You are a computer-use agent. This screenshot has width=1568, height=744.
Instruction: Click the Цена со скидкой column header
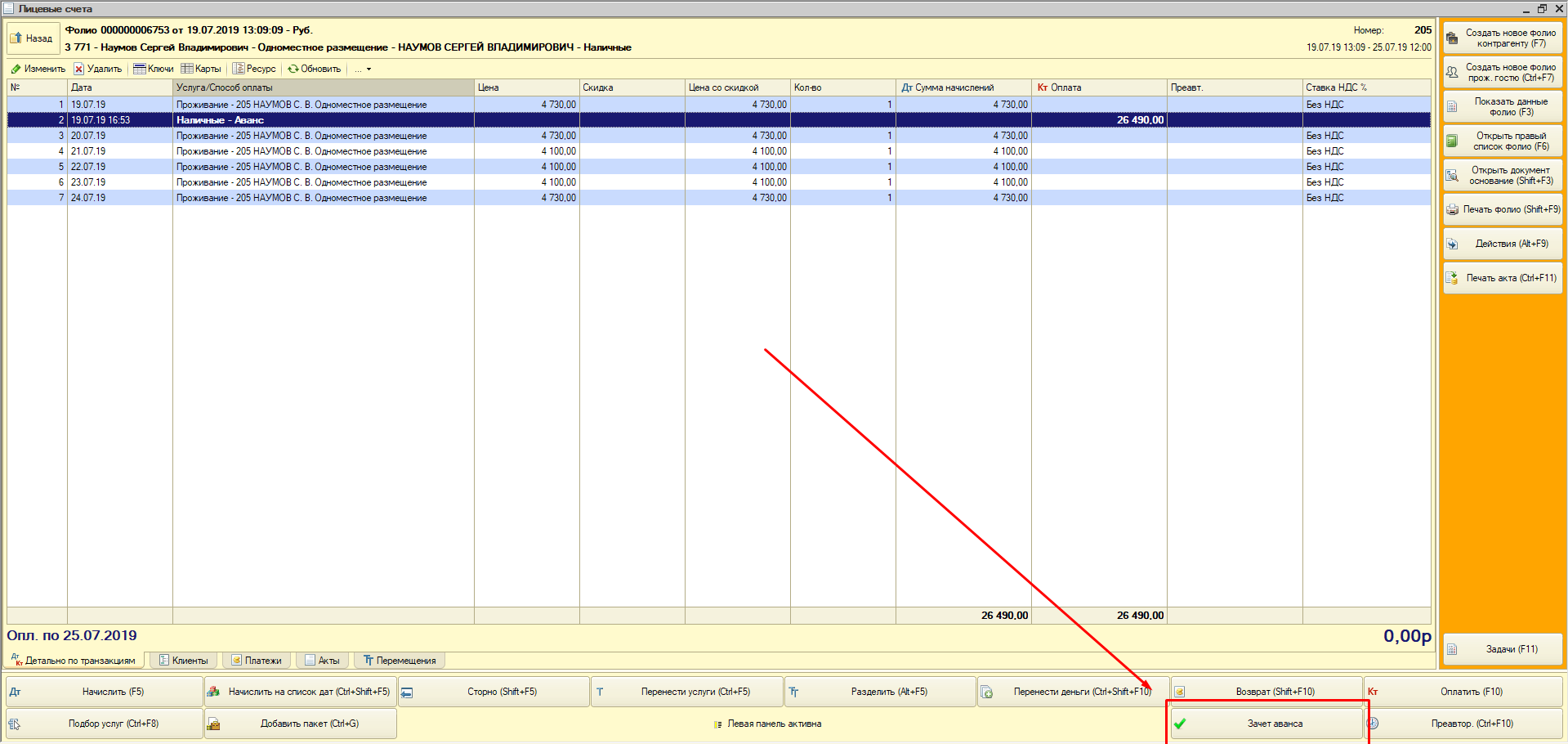738,87
